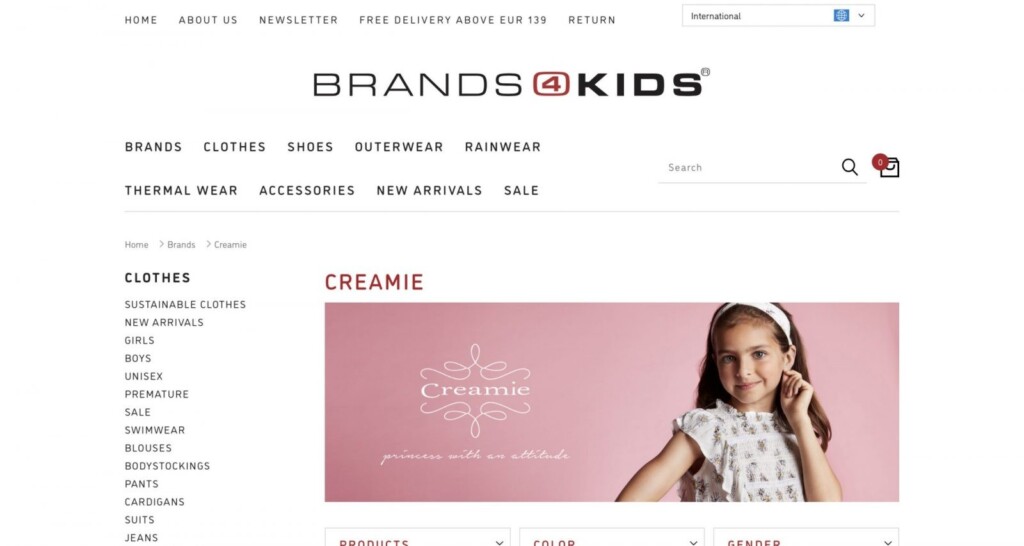The width and height of the screenshot is (1024, 546).
Task: Click the Brands4Kids logo
Action: (511, 83)
